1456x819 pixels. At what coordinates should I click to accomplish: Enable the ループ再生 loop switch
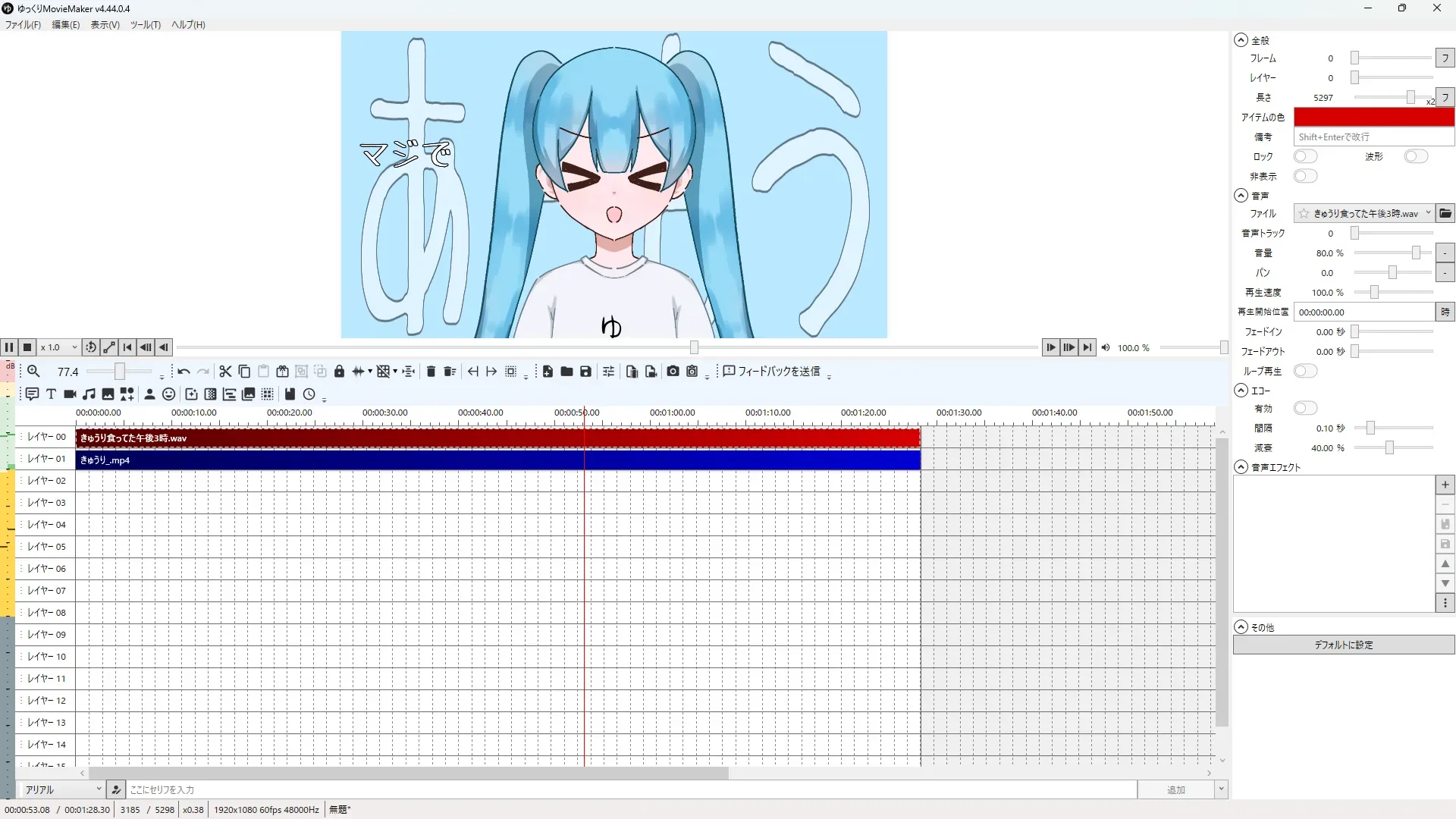coord(1305,371)
